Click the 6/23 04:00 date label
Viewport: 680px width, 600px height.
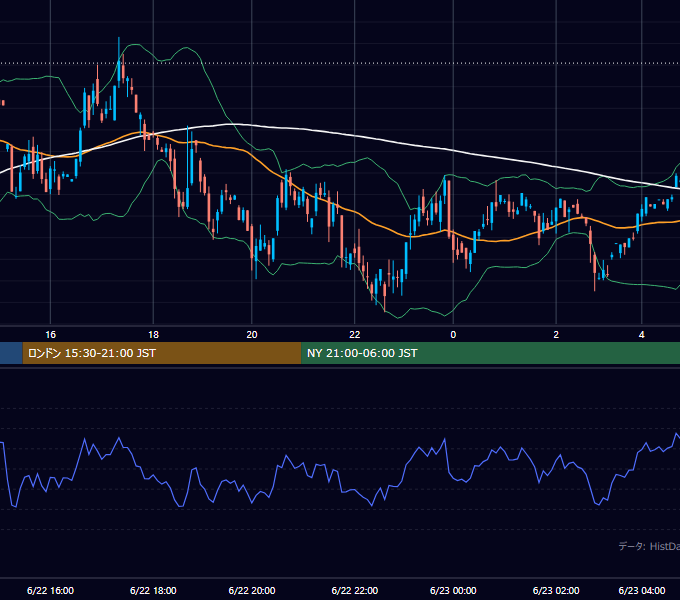coord(642,590)
